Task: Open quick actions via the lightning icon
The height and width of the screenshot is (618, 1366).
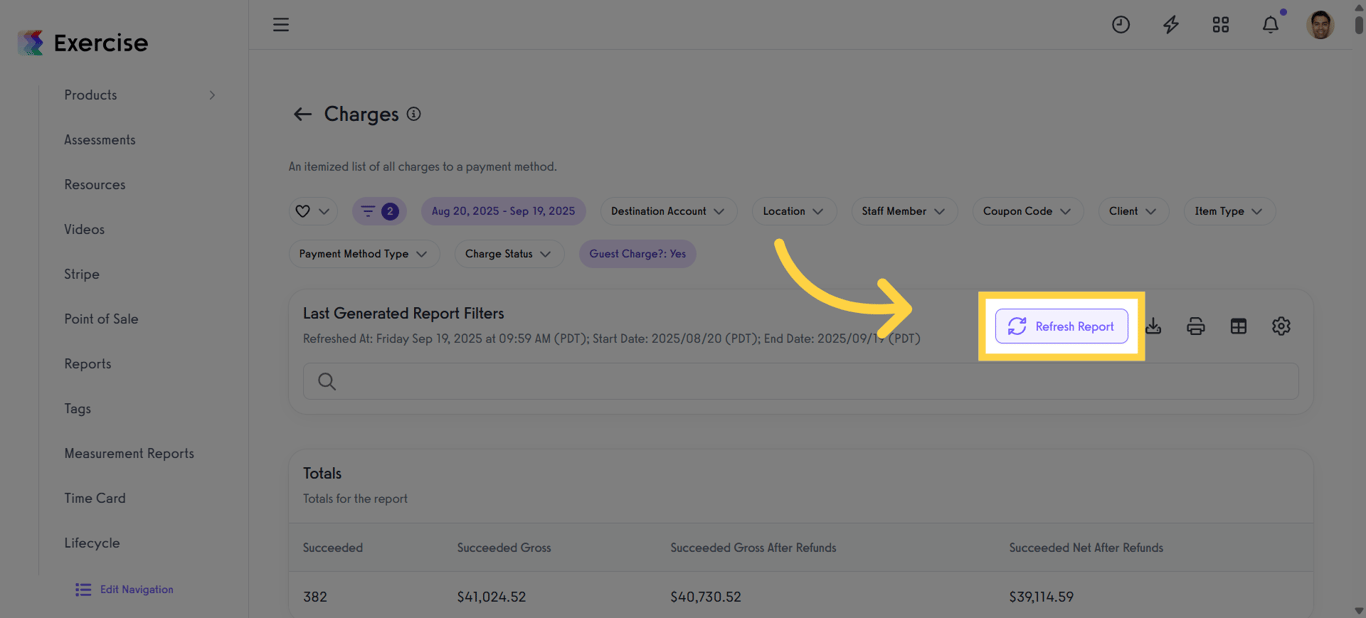Action: [x=1170, y=24]
